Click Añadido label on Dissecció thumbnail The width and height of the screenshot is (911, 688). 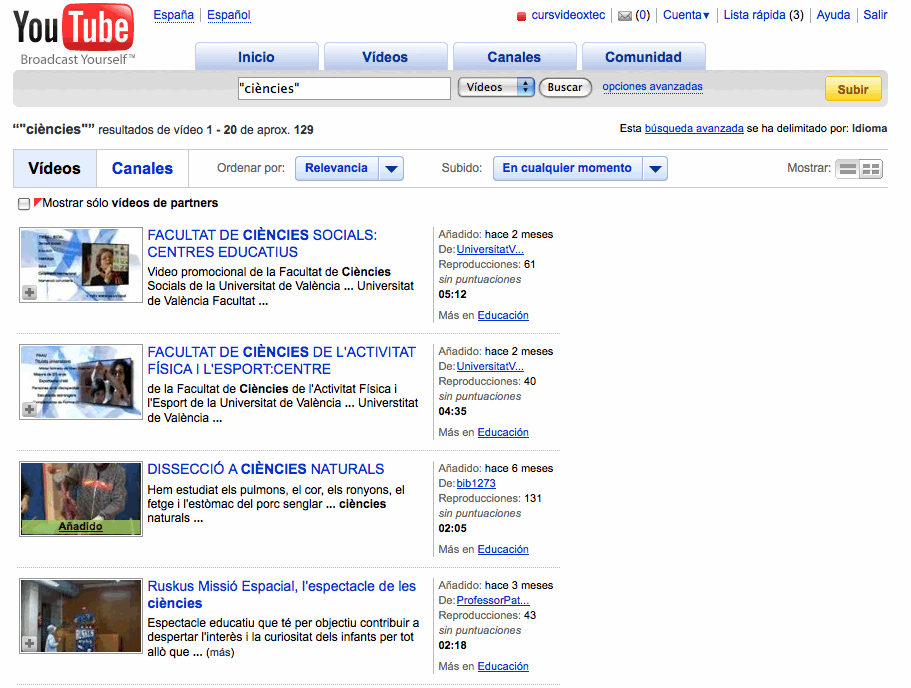(80, 526)
